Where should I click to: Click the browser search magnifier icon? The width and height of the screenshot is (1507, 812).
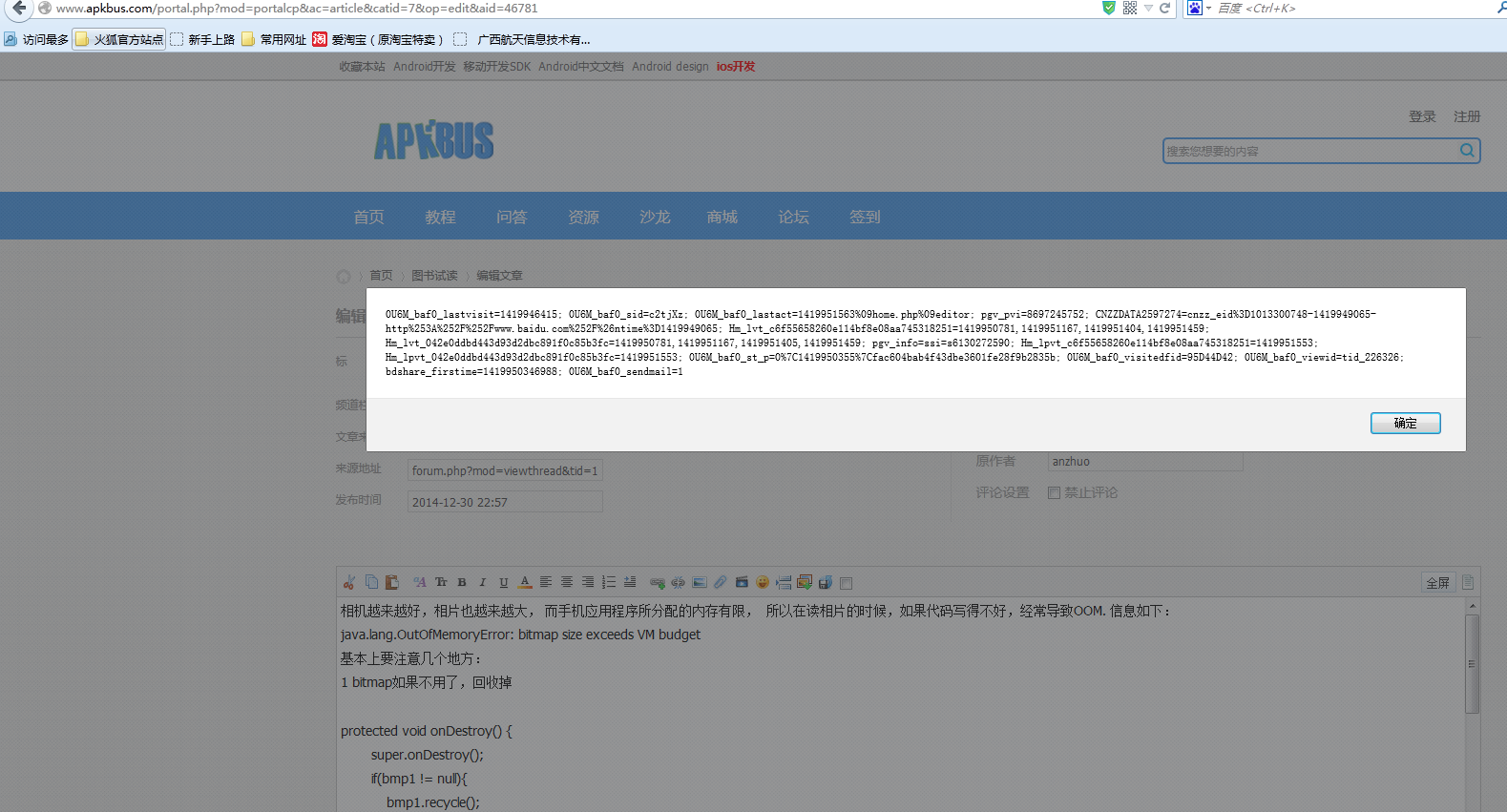click(1500, 8)
